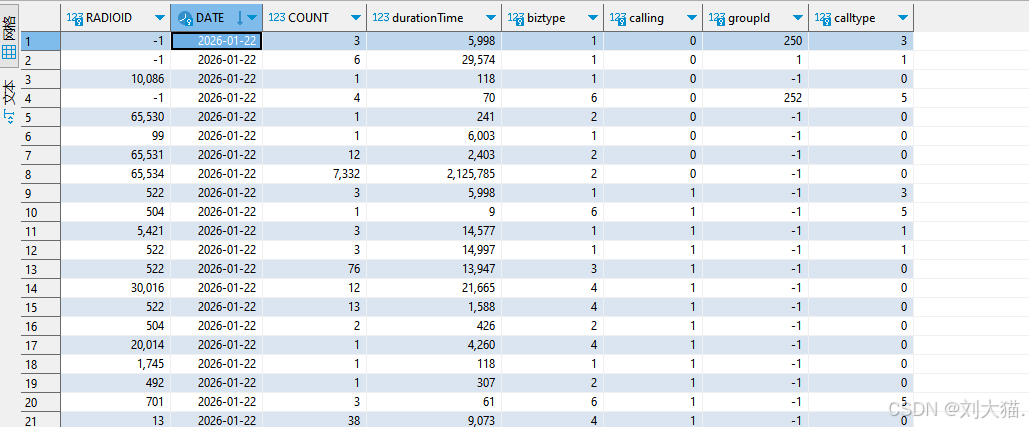Select row number 8 header

(x=40, y=174)
